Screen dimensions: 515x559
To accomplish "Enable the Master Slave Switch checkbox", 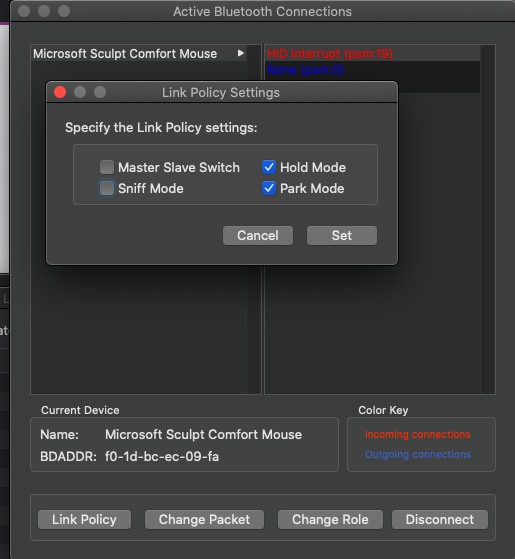I will [107, 167].
